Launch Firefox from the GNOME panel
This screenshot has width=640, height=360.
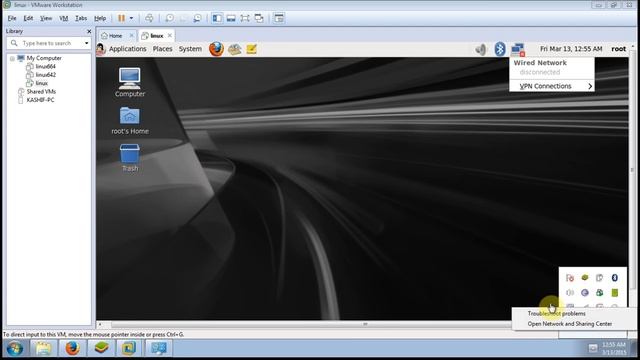pyautogui.click(x=216, y=49)
